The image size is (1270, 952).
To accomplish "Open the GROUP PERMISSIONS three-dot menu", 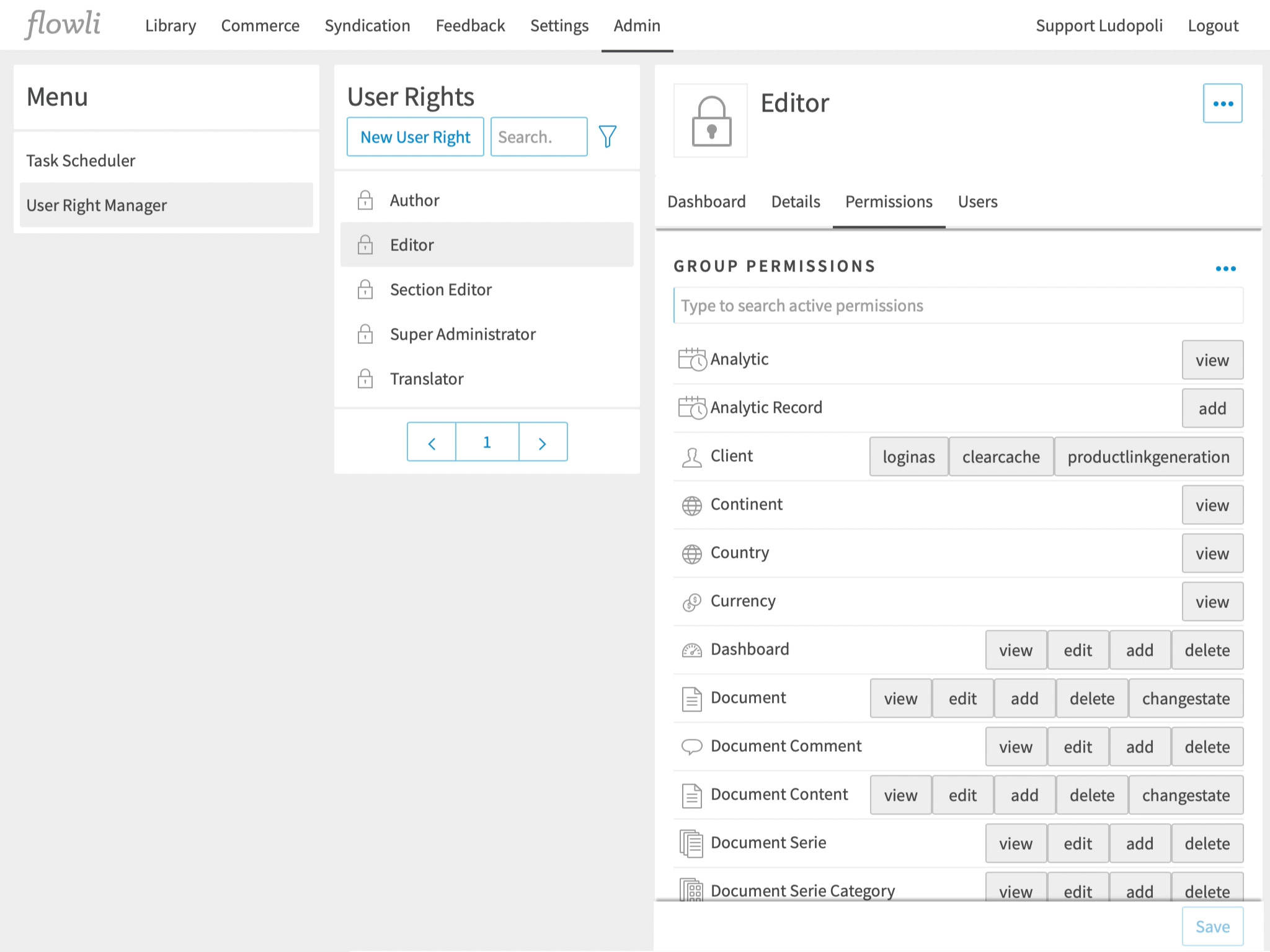I will coord(1225,268).
